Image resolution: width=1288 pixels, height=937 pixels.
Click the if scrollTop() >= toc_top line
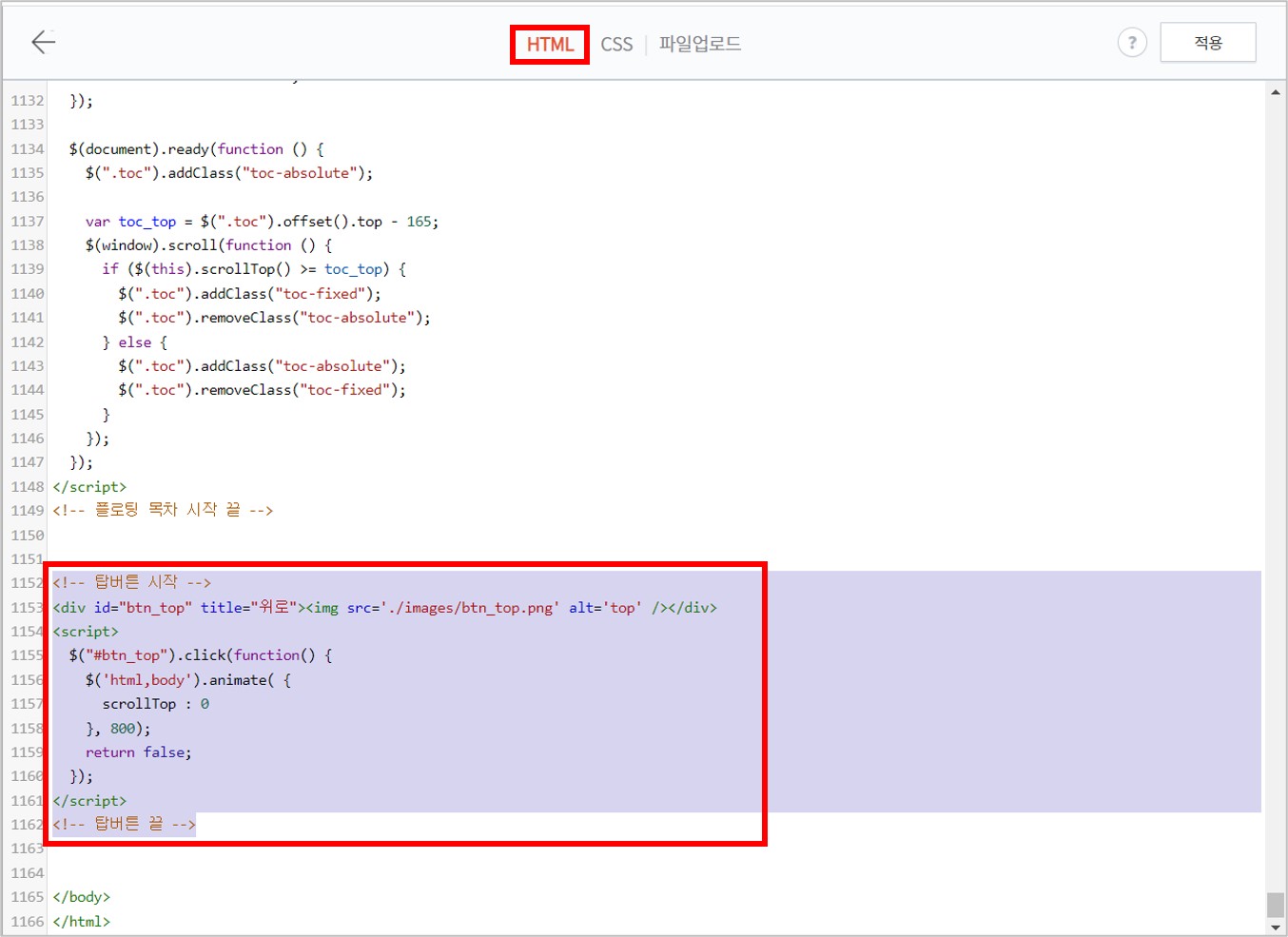point(254,269)
